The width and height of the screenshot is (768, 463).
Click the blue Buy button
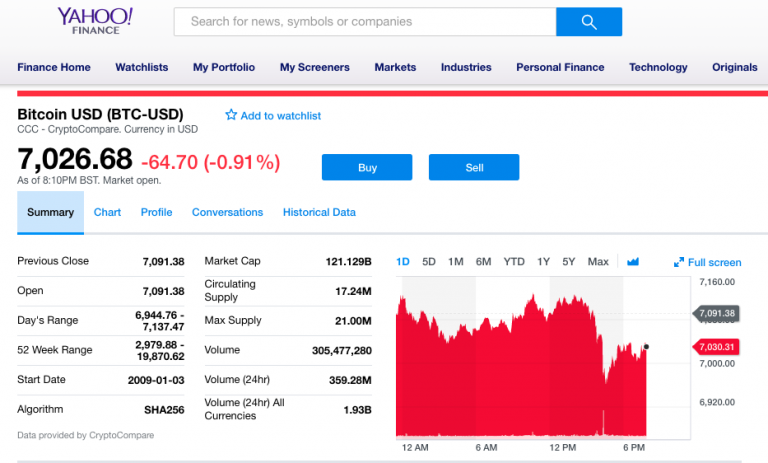pyautogui.click(x=367, y=168)
